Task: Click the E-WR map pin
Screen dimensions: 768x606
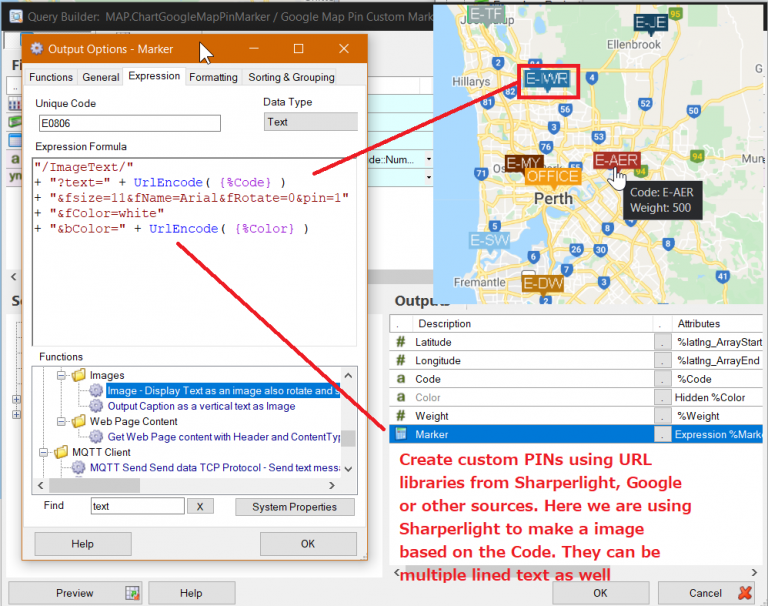Action: coord(547,80)
